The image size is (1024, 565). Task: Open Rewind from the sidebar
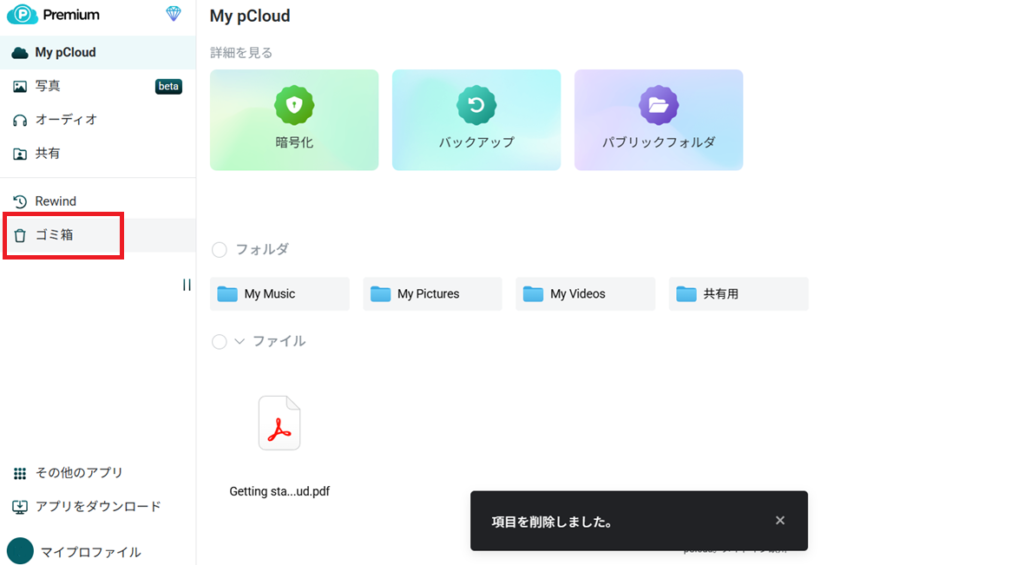coord(55,201)
